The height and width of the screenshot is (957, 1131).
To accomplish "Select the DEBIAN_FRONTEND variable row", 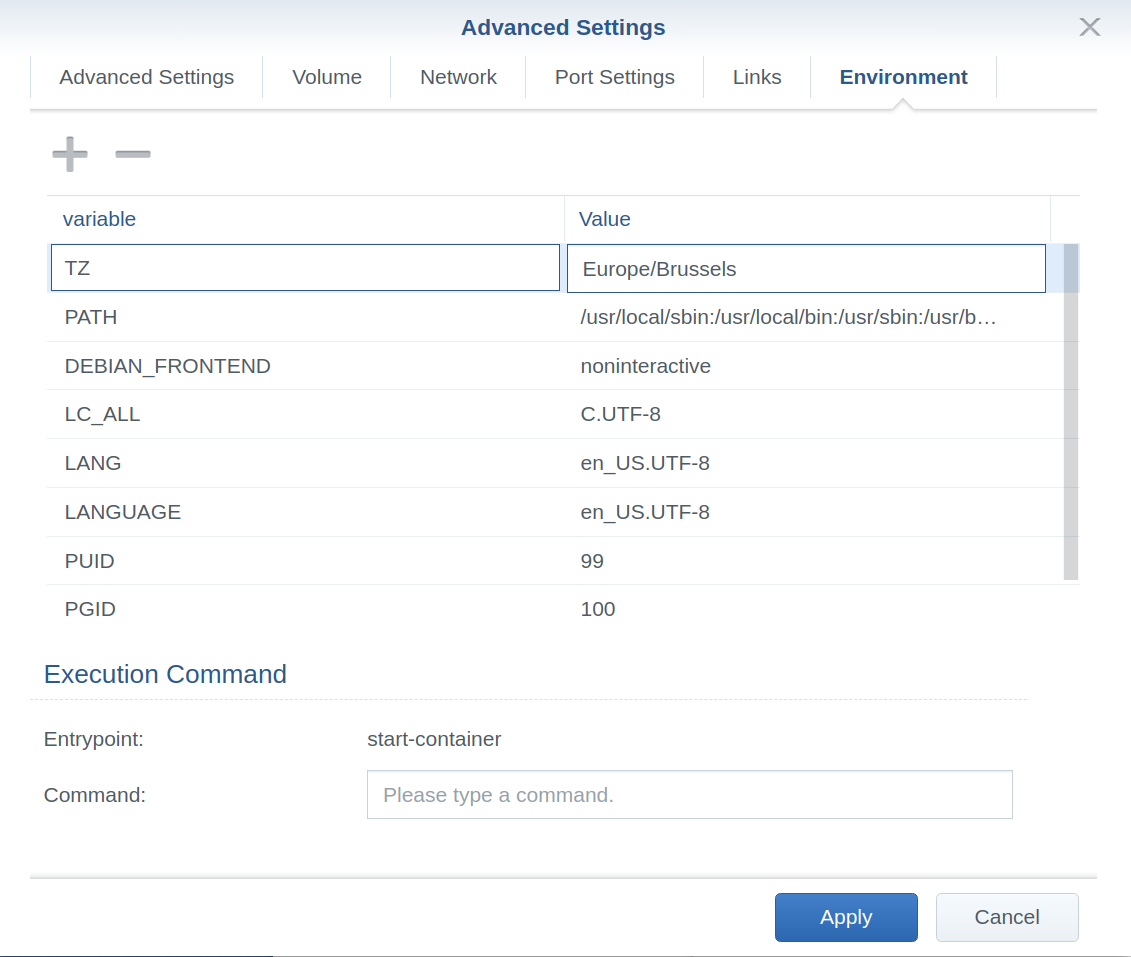I will tap(300, 366).
